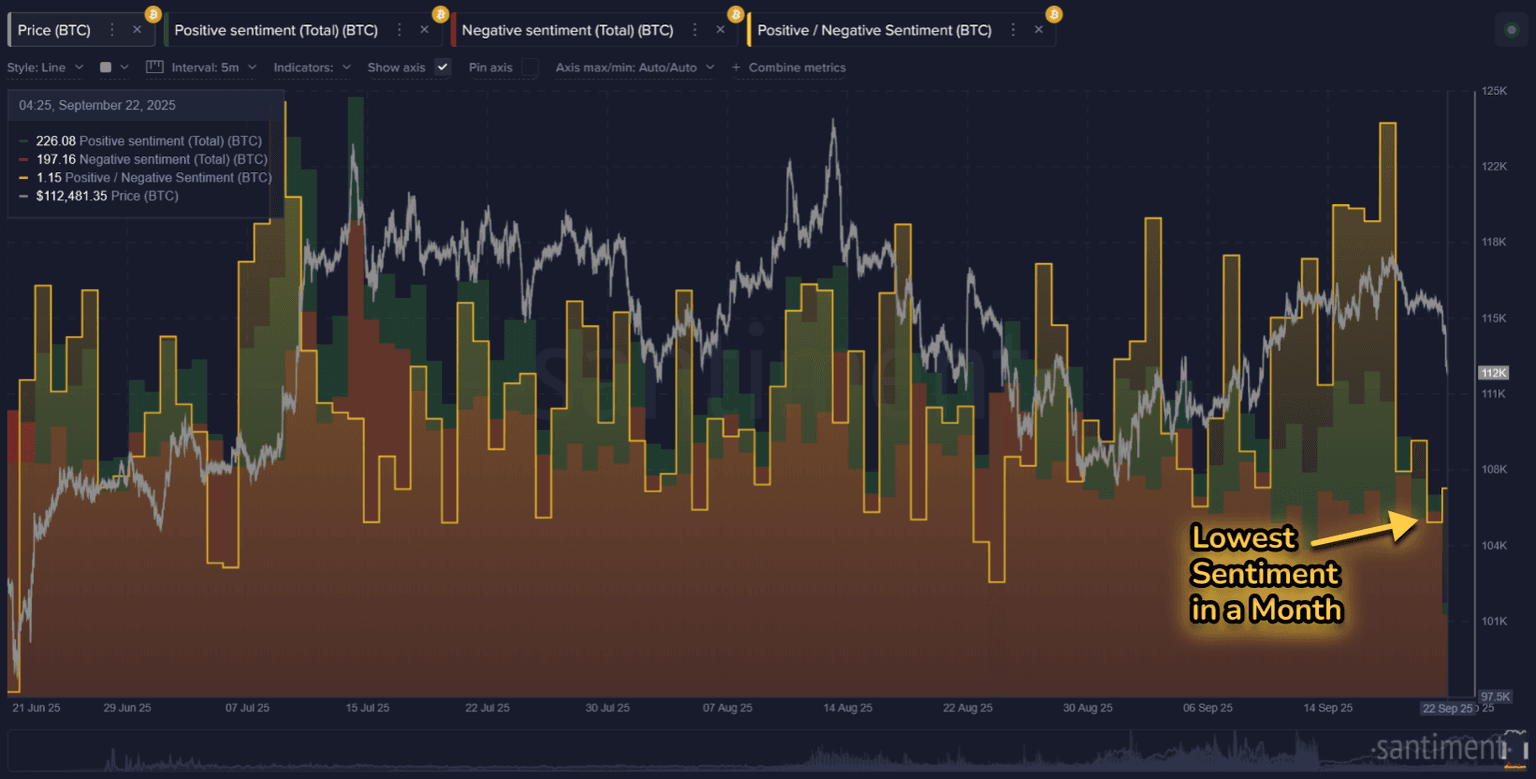Image resolution: width=1536 pixels, height=779 pixels.
Task: Click the Bitcoin badge on the Price (BTC) tab
Action: point(153,14)
